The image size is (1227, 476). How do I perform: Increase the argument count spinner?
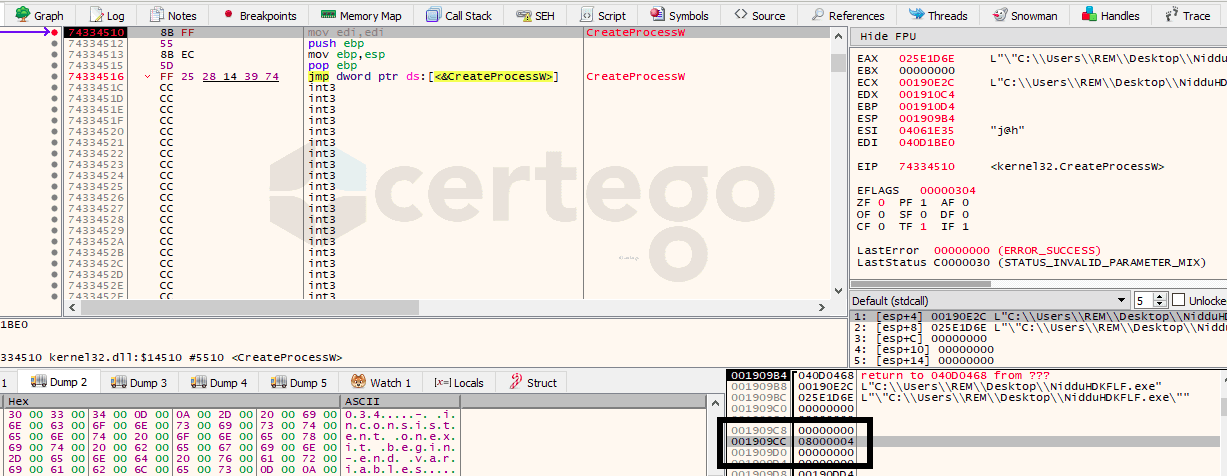pos(1161,296)
